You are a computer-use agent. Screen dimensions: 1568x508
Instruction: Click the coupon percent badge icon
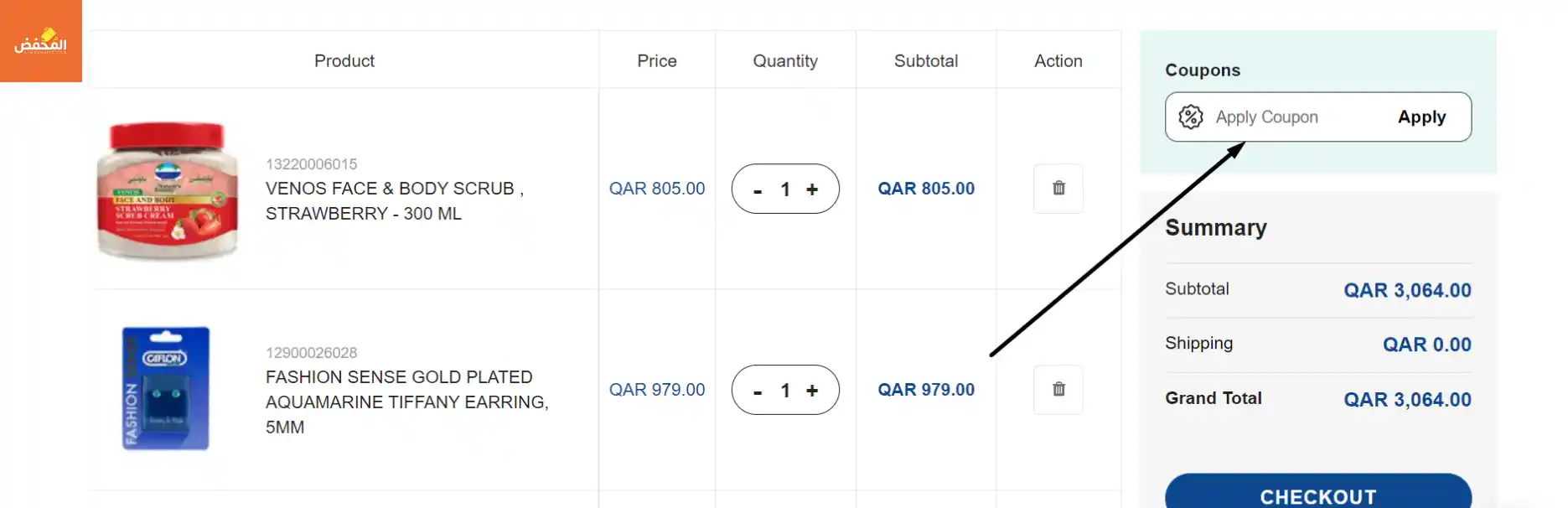(1191, 117)
